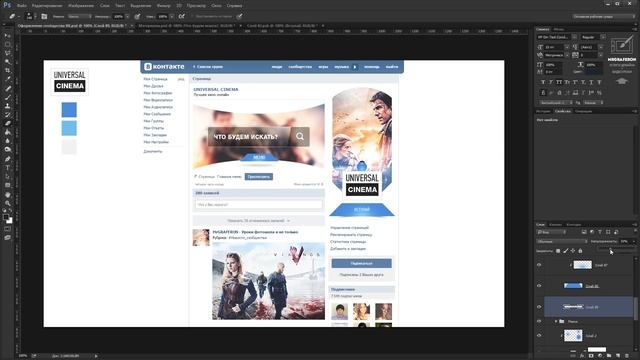Click the text color swatch in Character panel
This screenshot has width=640, height=360.
593,71
